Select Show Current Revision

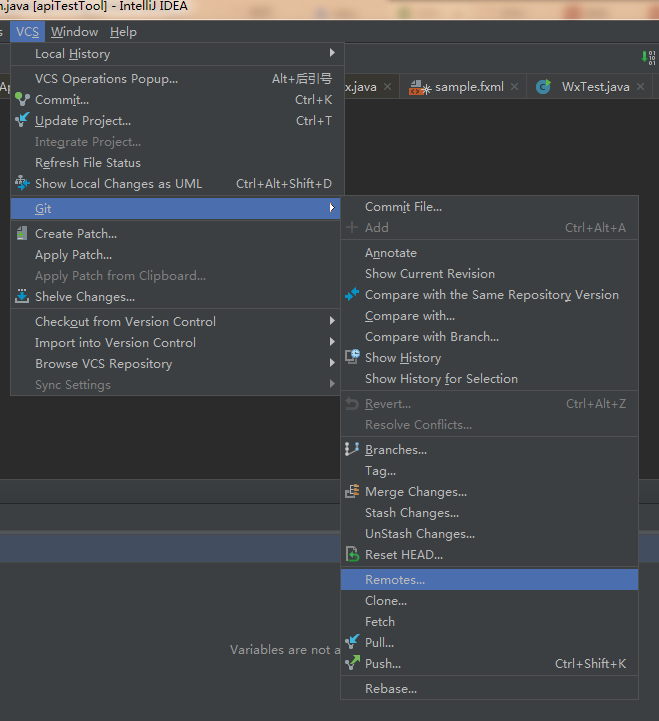click(x=489, y=274)
